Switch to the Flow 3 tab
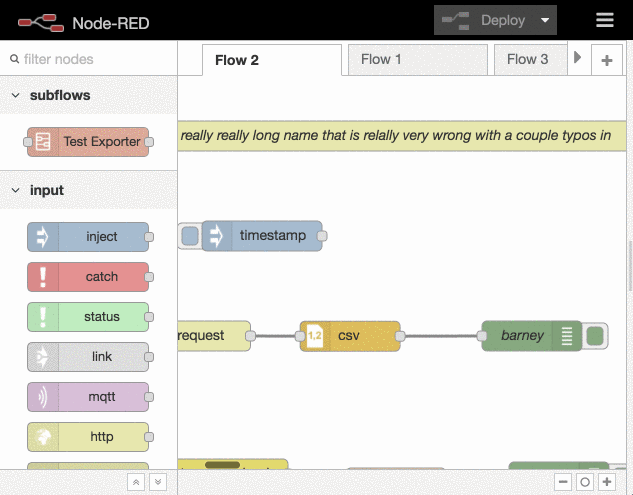Image resolution: width=633 pixels, height=495 pixels. [x=527, y=59]
